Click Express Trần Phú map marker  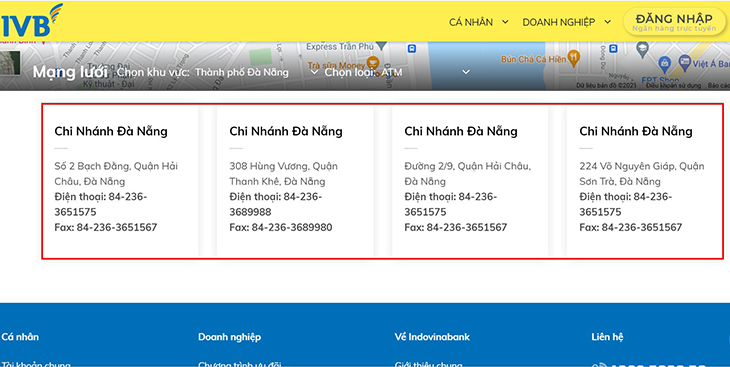(x=381, y=46)
